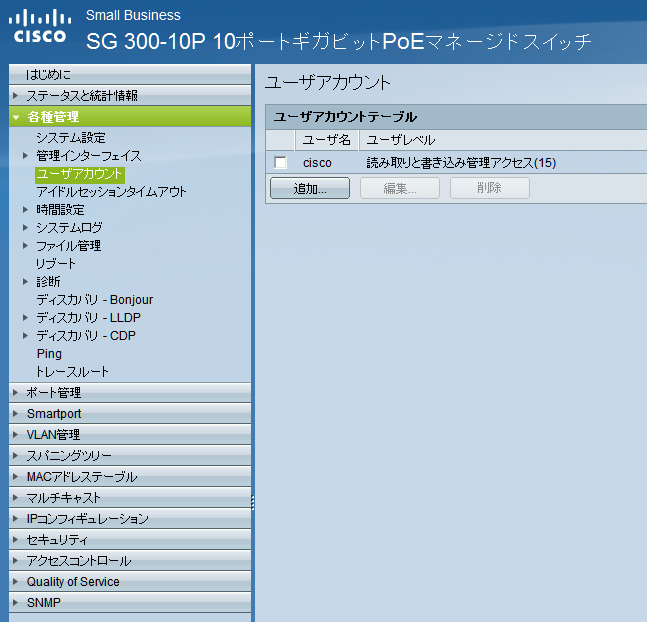Open アクセスコントロール menu section
647x622 pixels.
[x=130, y=561]
